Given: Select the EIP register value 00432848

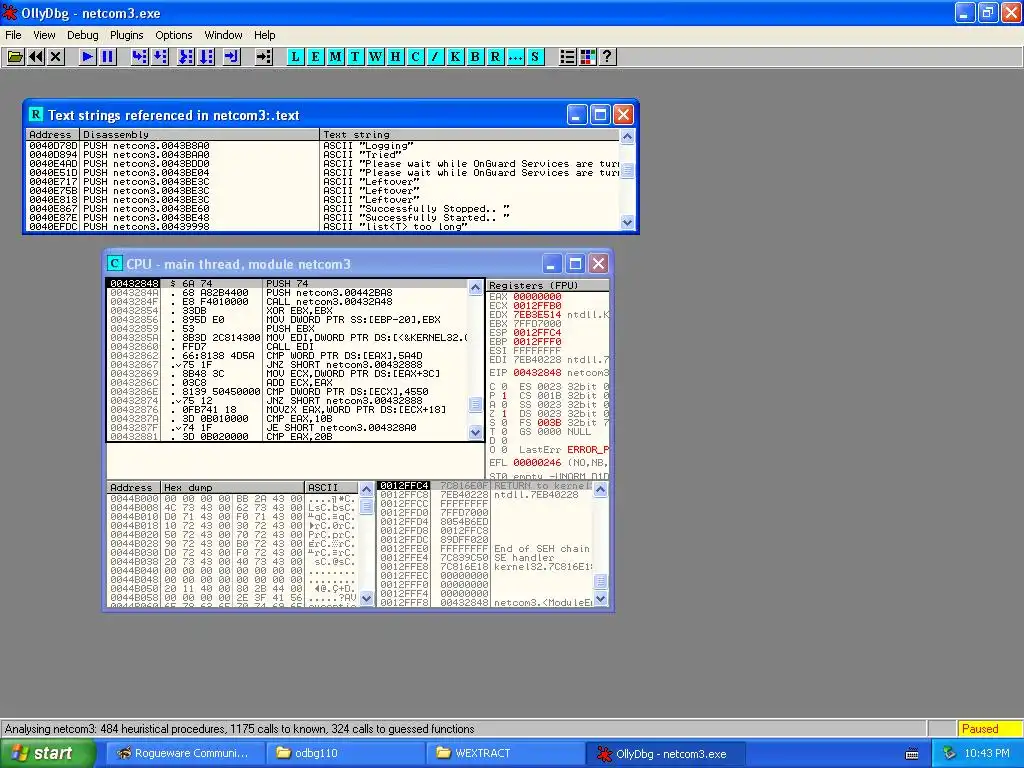Looking at the screenshot, I should point(537,372).
